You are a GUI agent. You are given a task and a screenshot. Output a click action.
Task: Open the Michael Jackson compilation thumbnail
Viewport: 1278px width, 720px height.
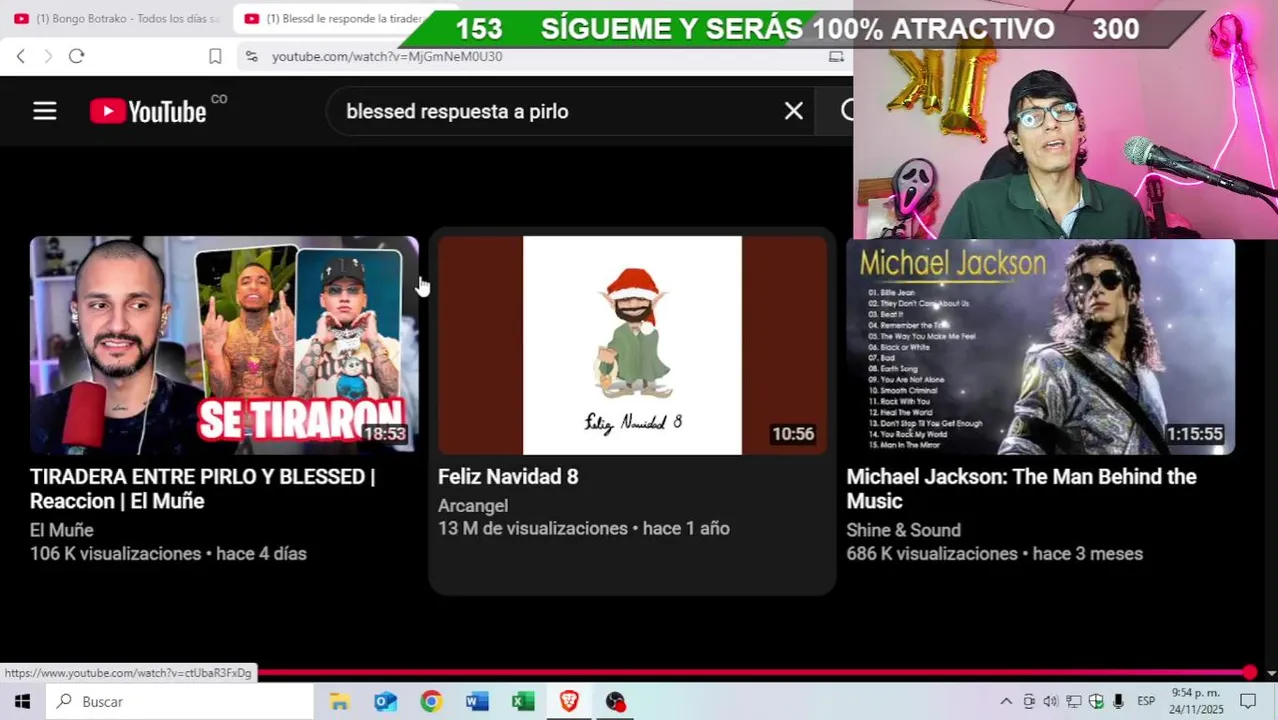tap(1040, 345)
